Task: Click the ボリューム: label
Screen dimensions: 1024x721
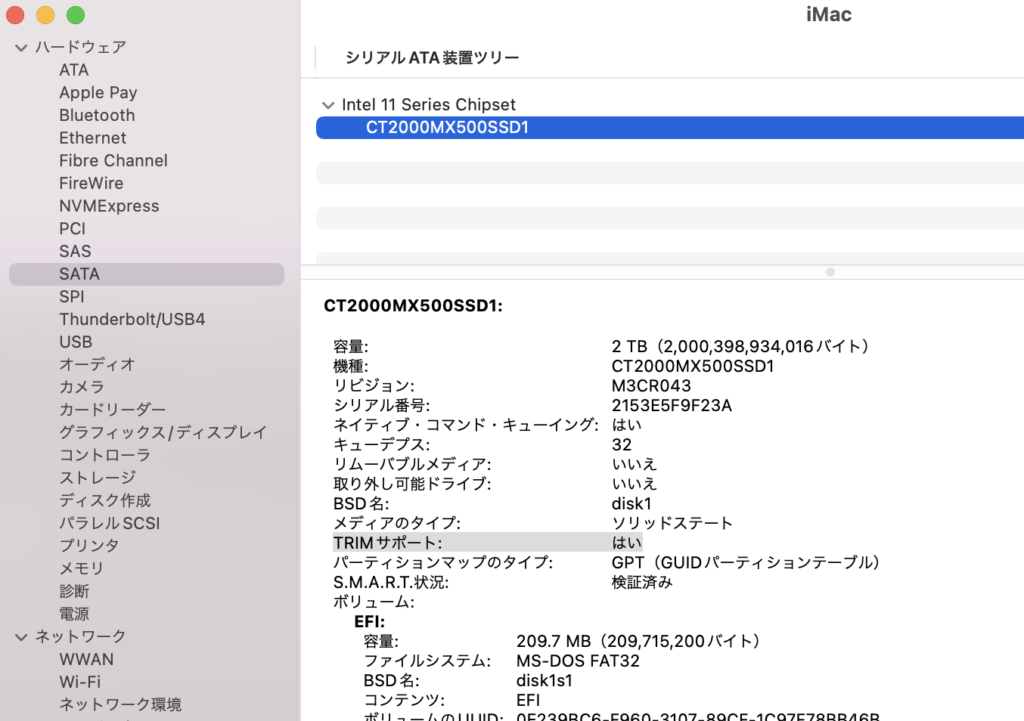Action: click(374, 601)
